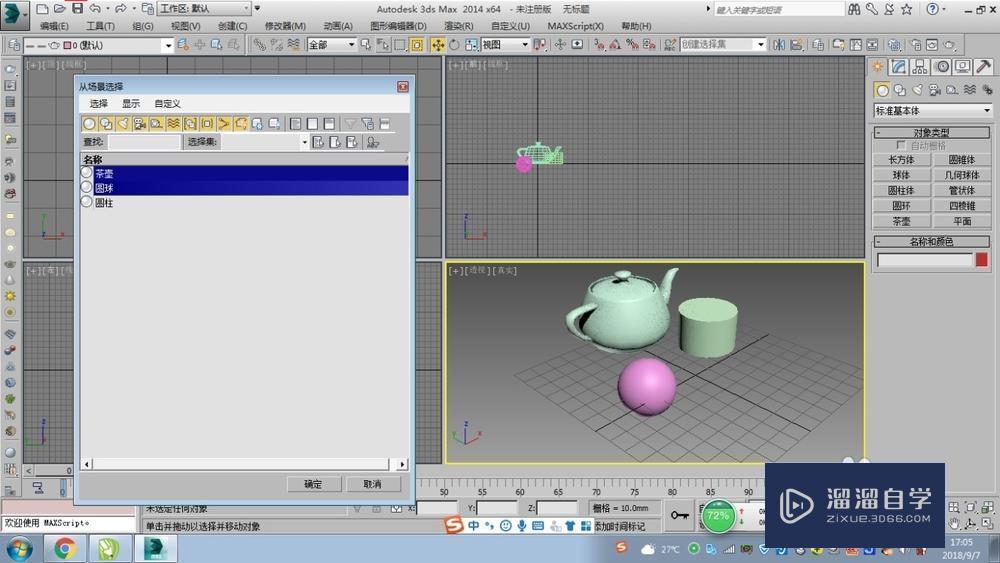This screenshot has width=1000, height=563.
Task: Switch to the Motion command panel tab
Action: (941, 67)
